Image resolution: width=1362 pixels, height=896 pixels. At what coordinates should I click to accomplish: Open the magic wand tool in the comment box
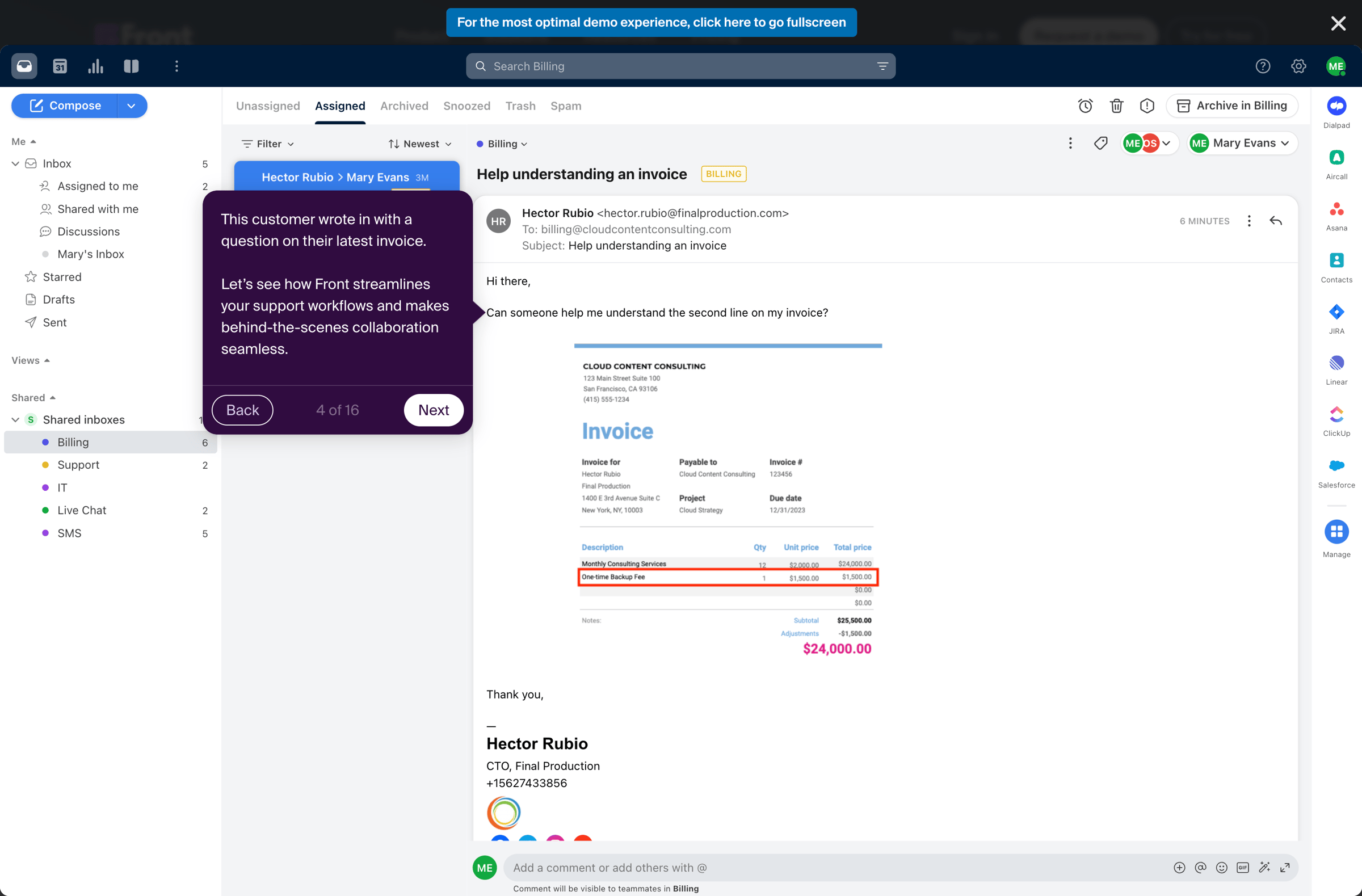click(x=1264, y=868)
